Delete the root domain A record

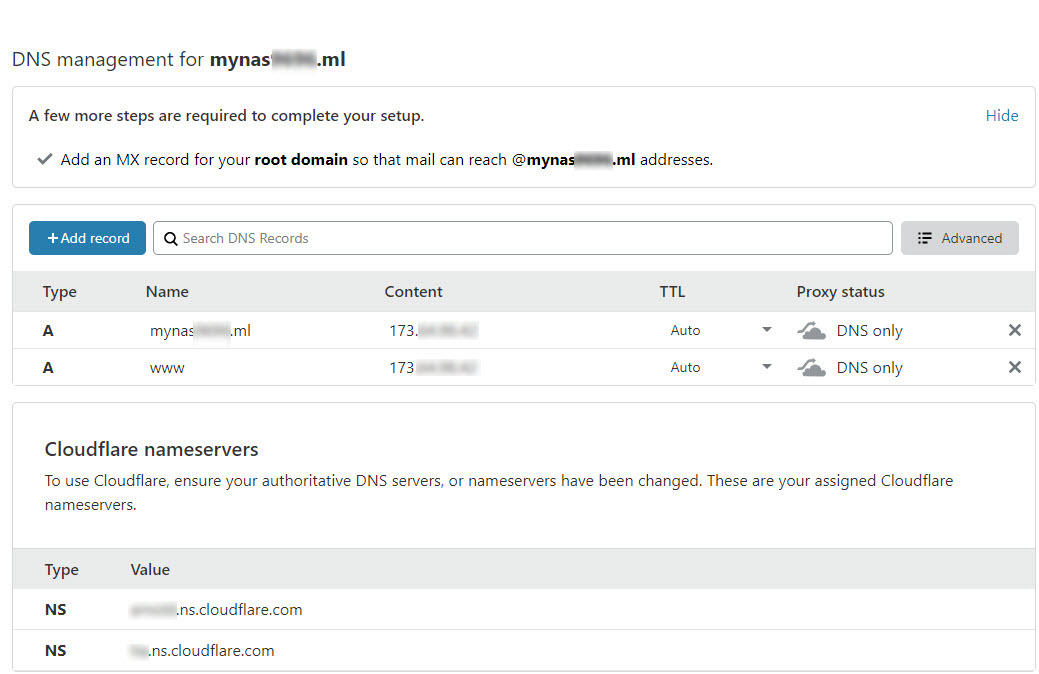pos(1014,330)
